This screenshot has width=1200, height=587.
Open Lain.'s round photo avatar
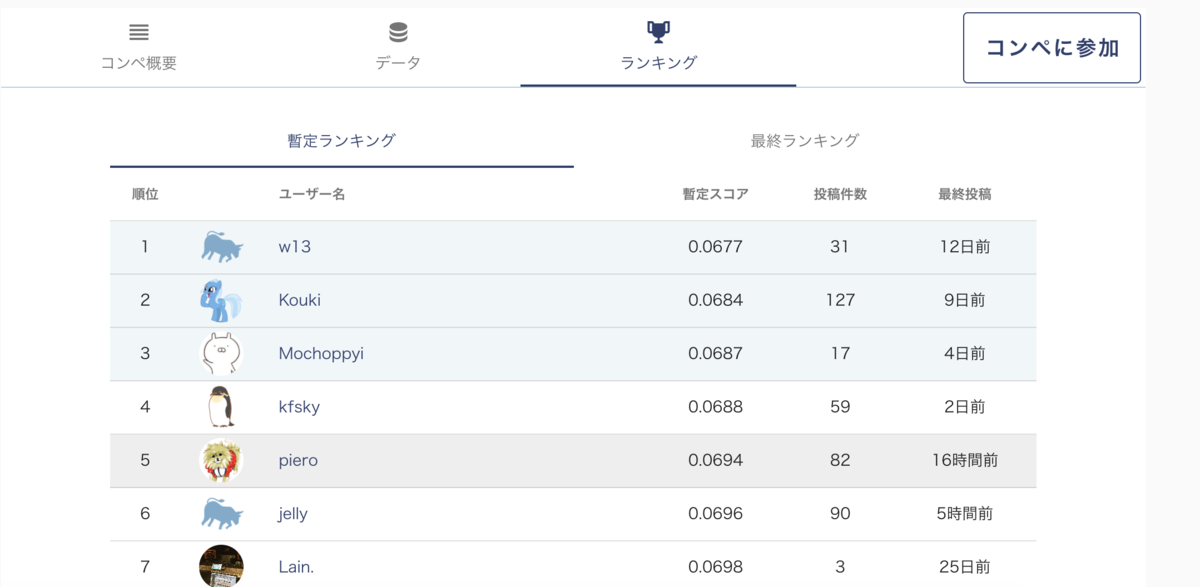(x=221, y=566)
